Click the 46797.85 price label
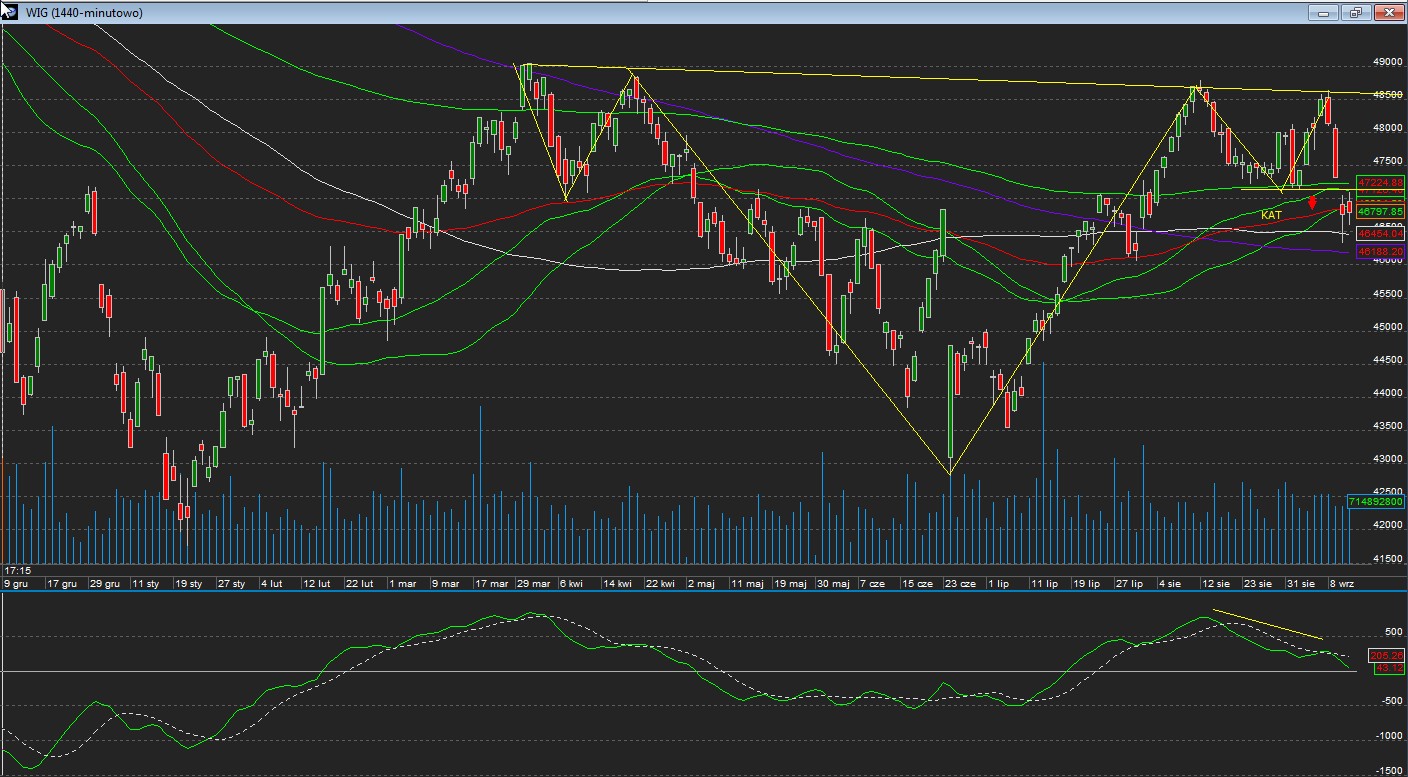The image size is (1408, 777). point(1380,212)
